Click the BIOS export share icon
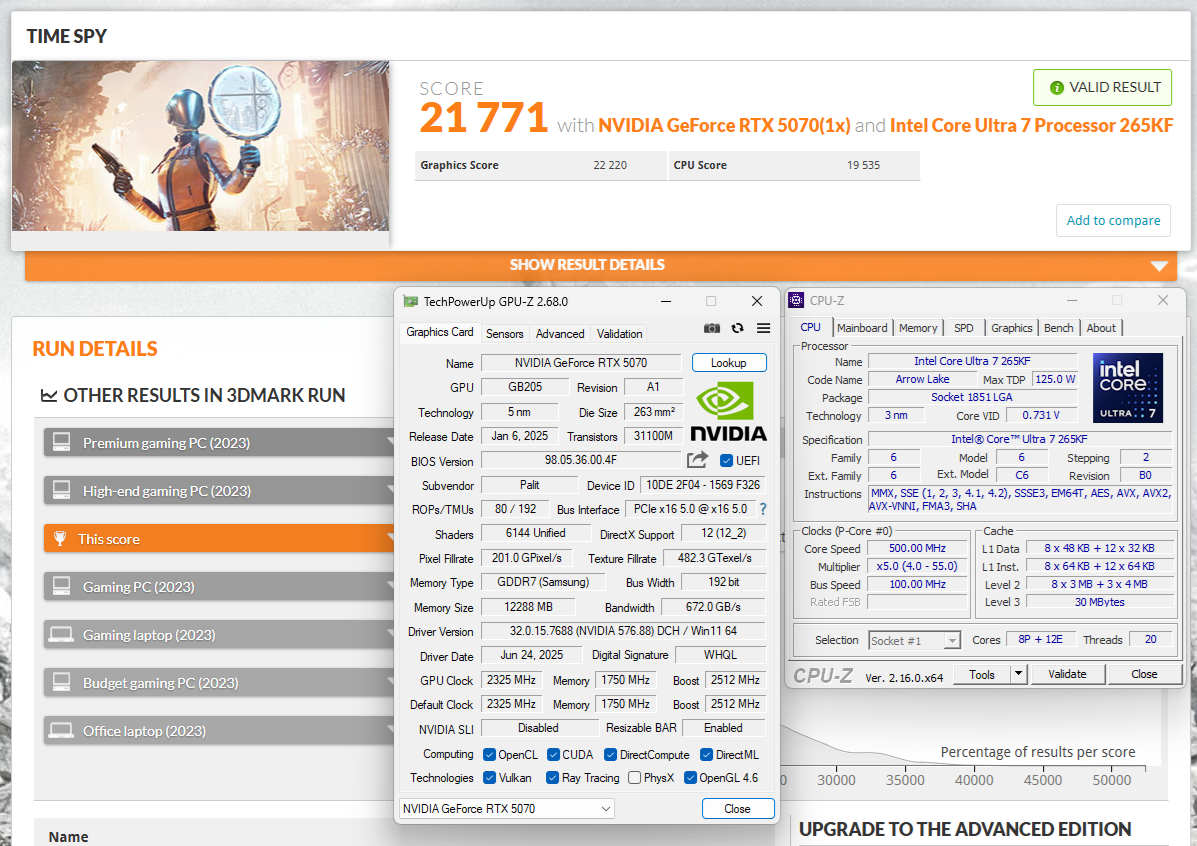Screen dimensions: 1197x846 [697, 460]
